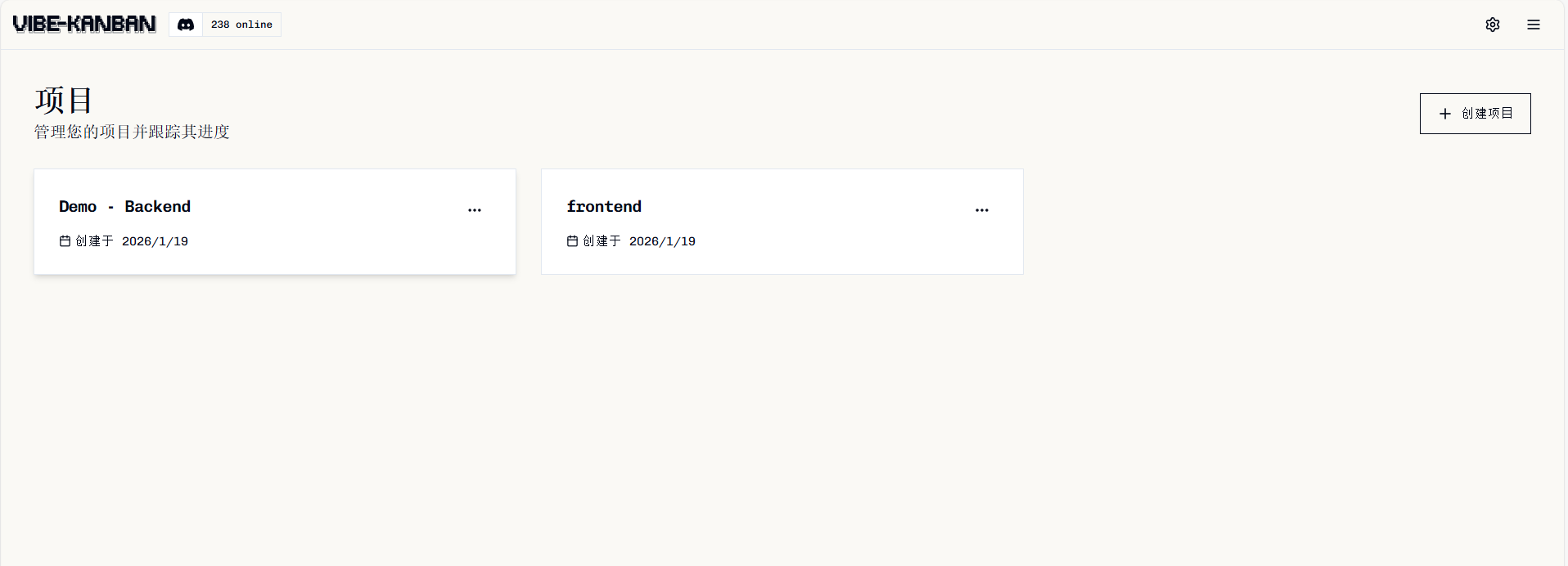This screenshot has width=1568, height=566.
Task: Click the 创建于 label on frontend card
Action: [x=602, y=241]
